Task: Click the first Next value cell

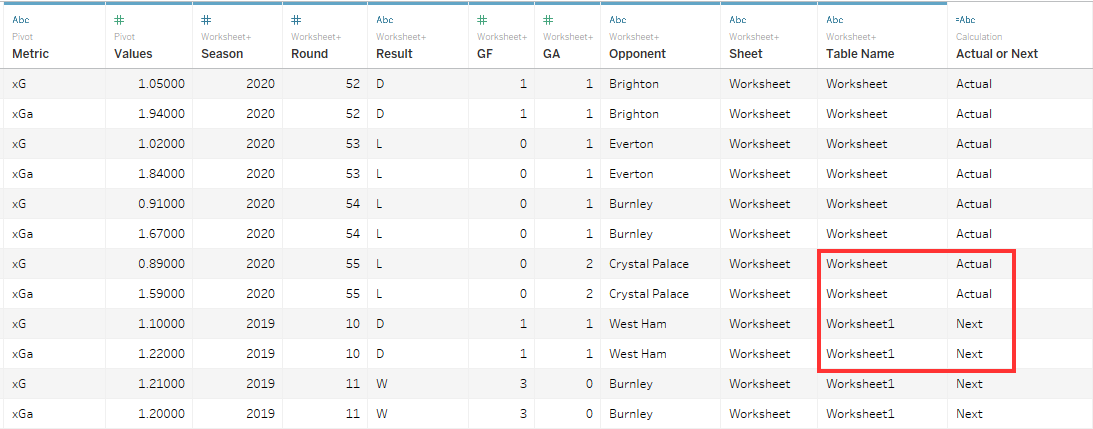Action: pos(969,324)
